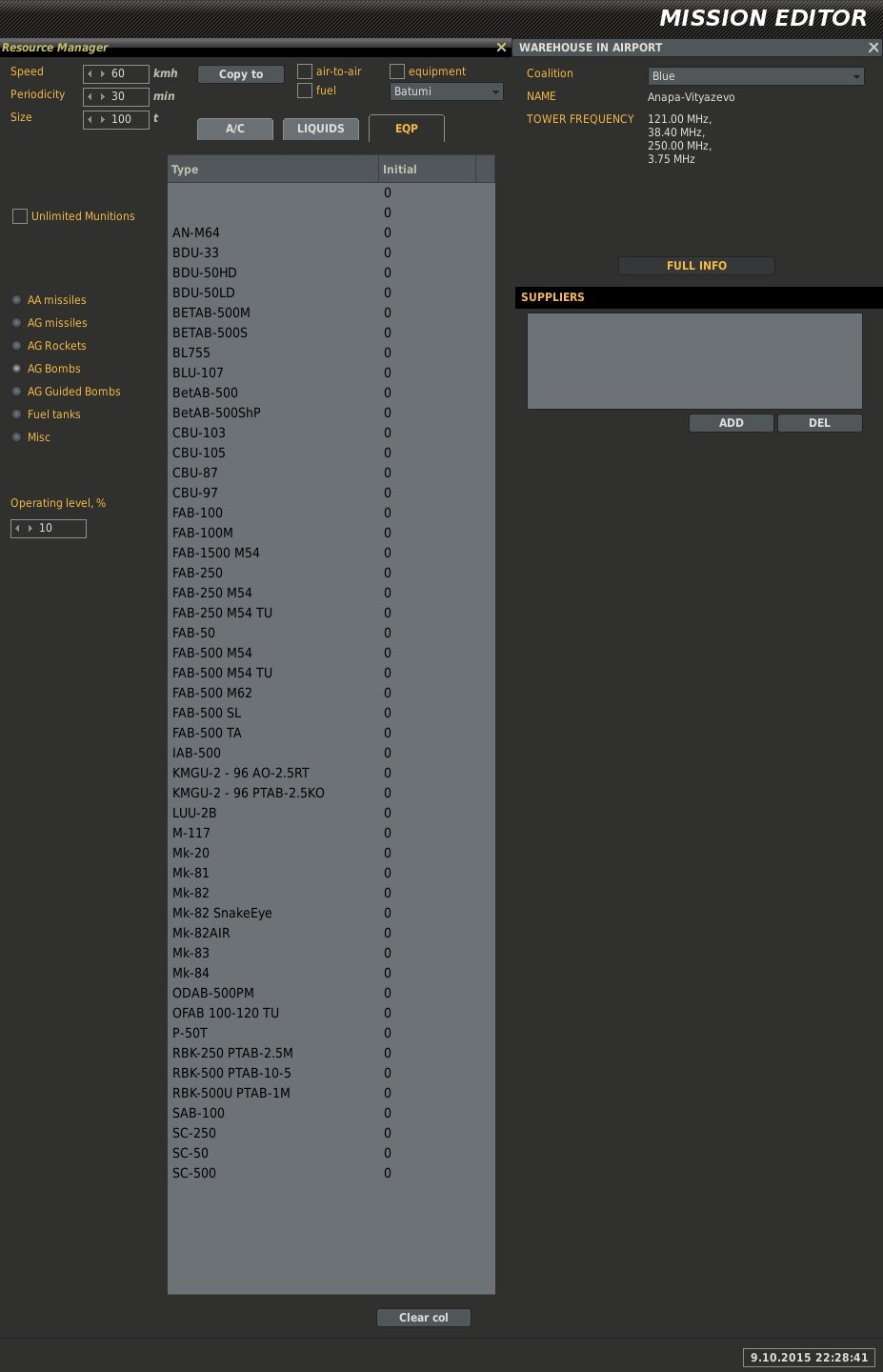
Task: Select the AA missiles filter
Action: (17, 300)
